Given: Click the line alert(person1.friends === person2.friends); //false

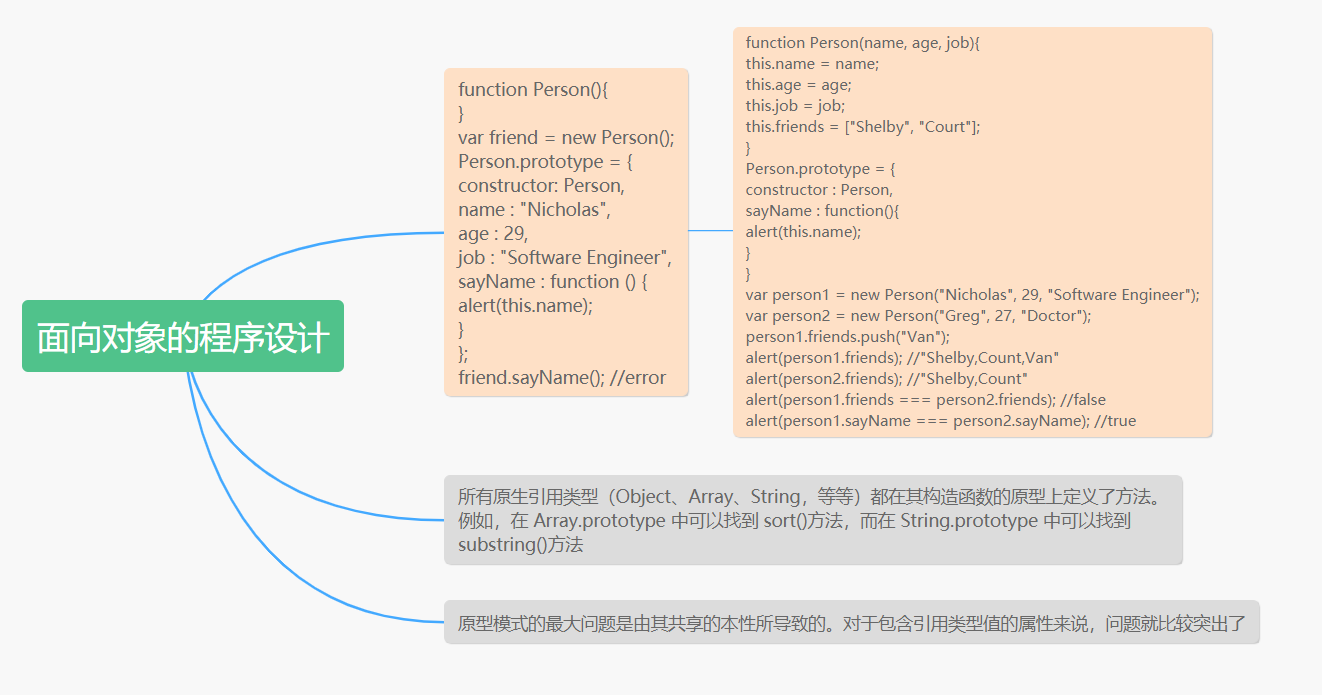Looking at the screenshot, I should [x=926, y=400].
